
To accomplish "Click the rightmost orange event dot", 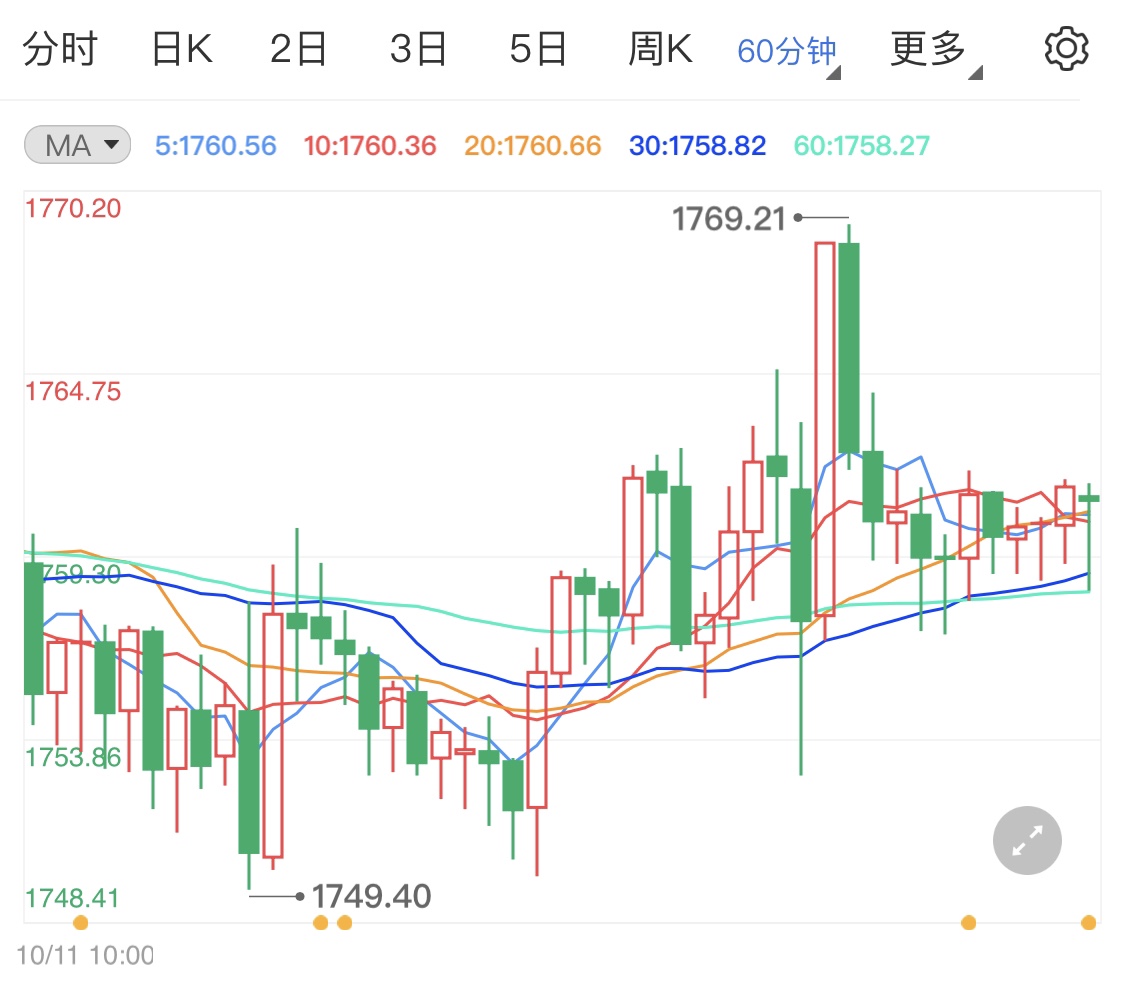I will coord(1088,922).
